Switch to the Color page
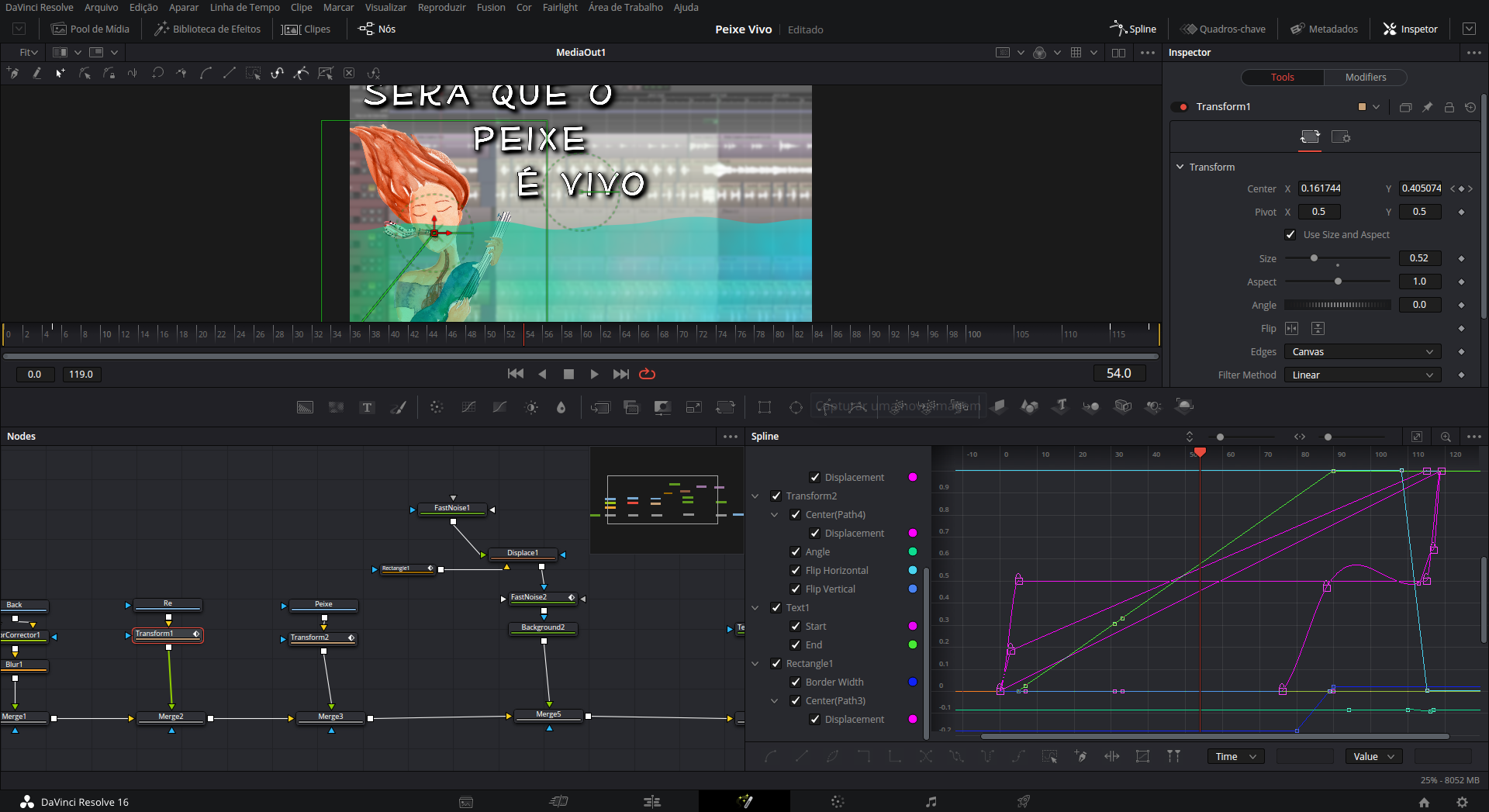Image resolution: width=1489 pixels, height=812 pixels. pos(837,801)
